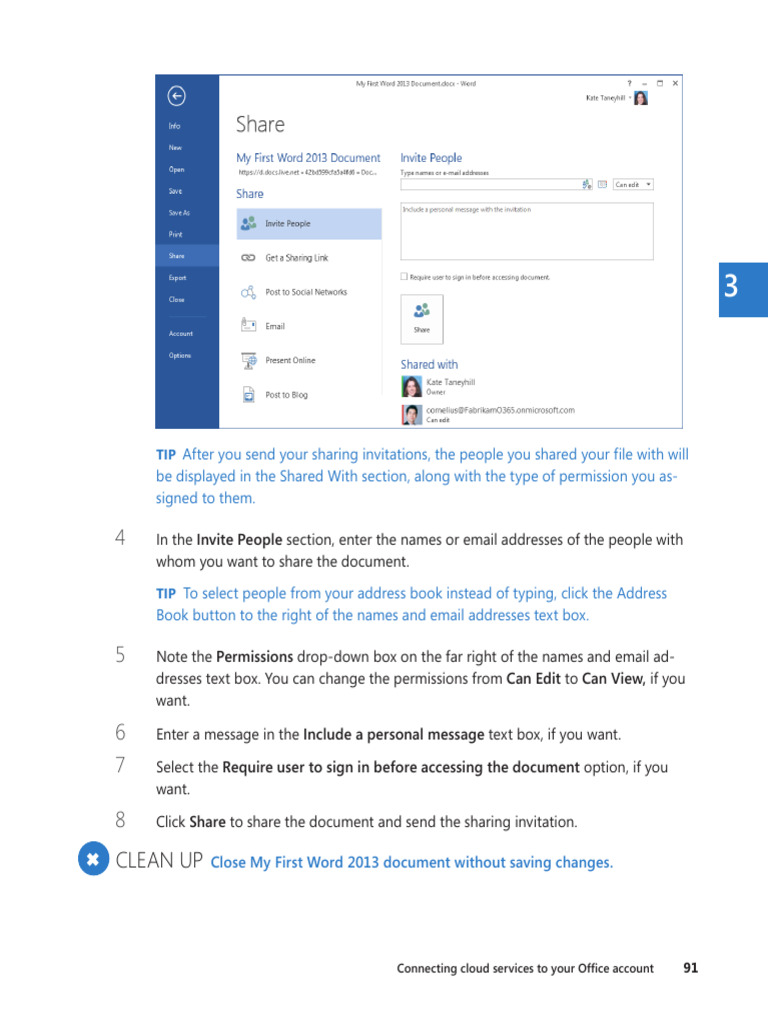Viewport: 768px width, 1024px height.
Task: Click the back arrow in Word backstage
Action: [176, 96]
